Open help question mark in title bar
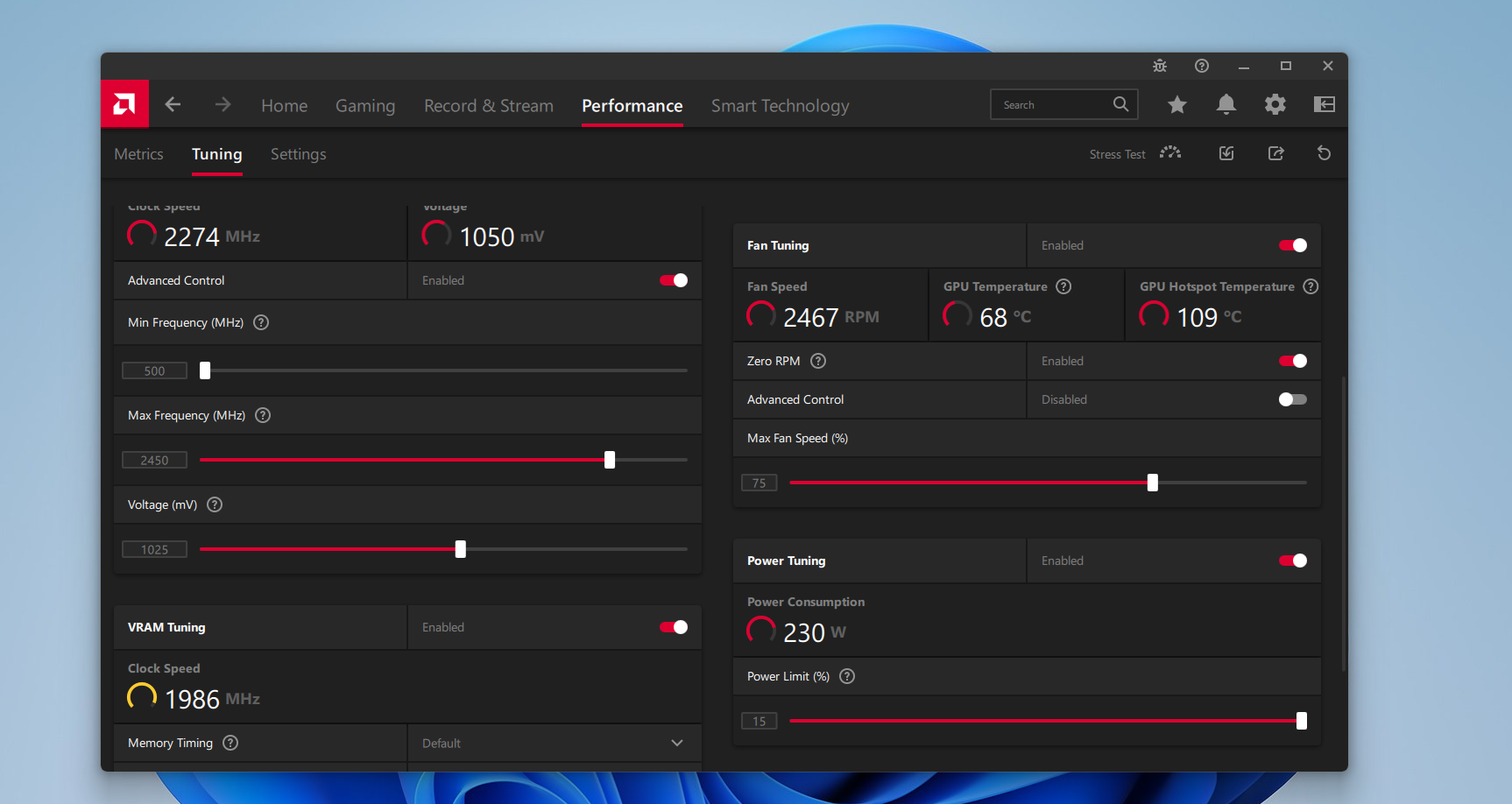This screenshot has width=1512, height=804. click(1202, 66)
